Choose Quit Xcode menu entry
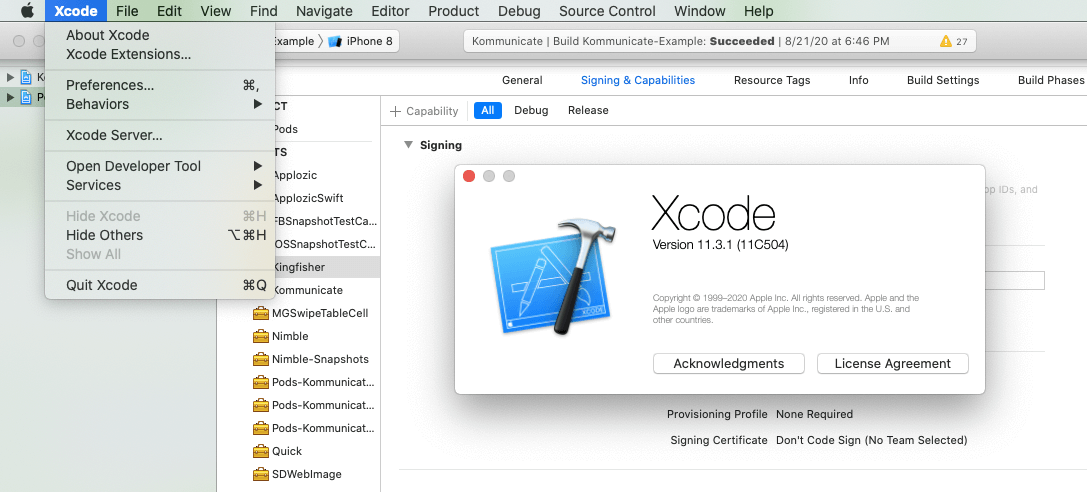The width and height of the screenshot is (1087, 492). (159, 285)
